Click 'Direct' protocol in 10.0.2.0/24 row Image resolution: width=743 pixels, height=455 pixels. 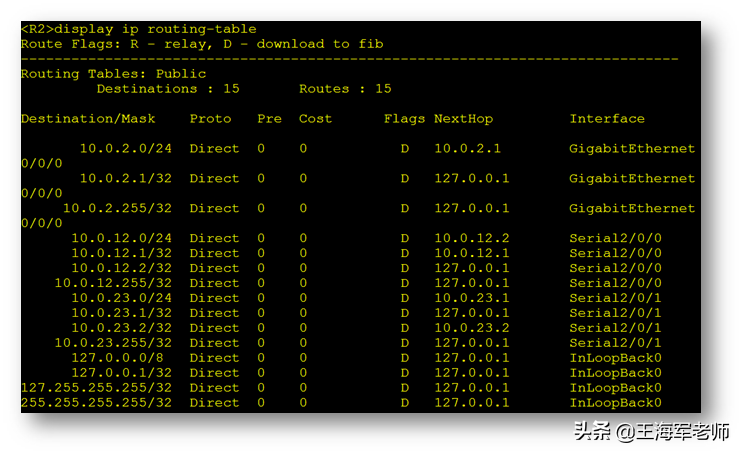pos(214,148)
